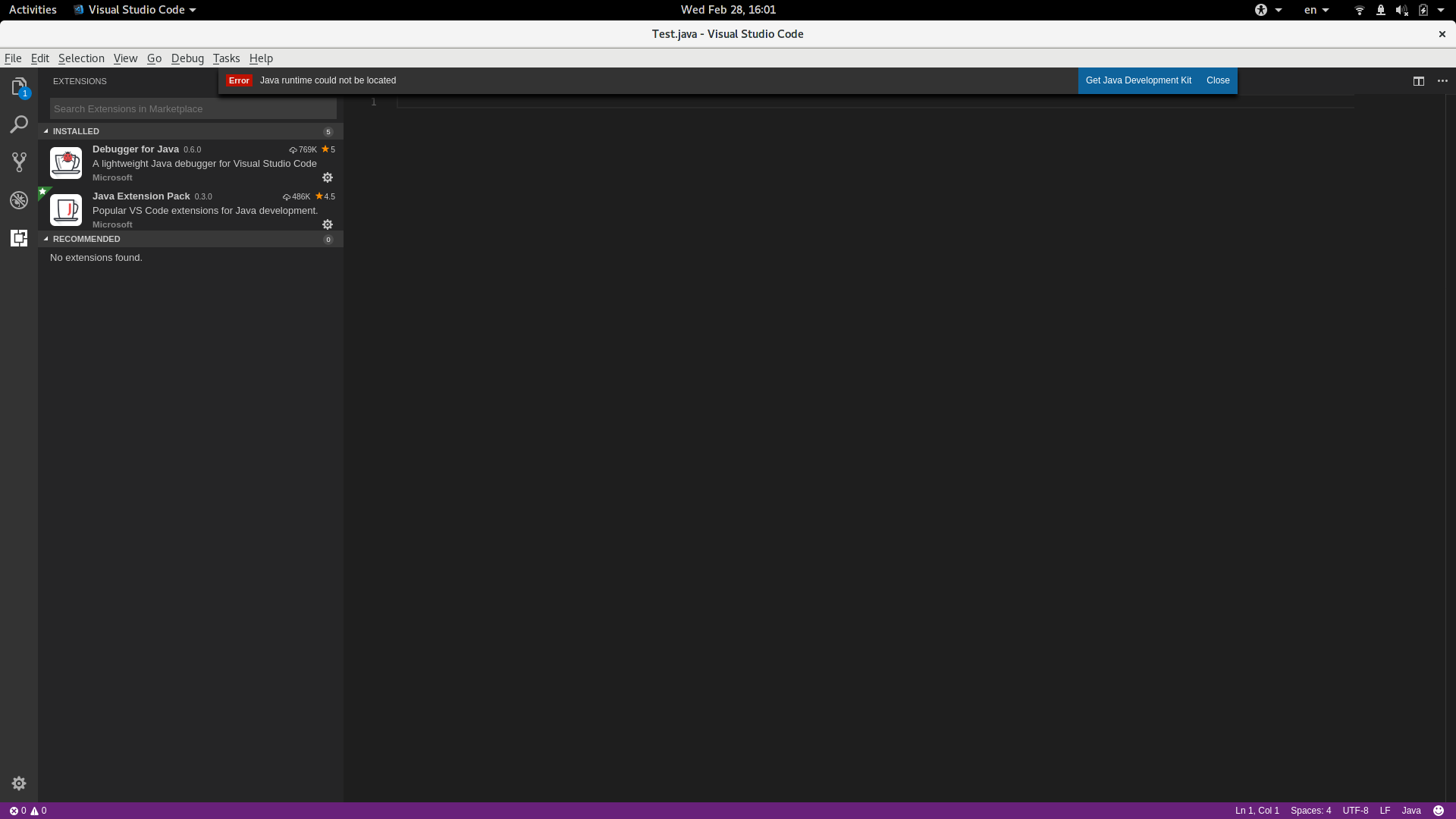Viewport: 1456px width, 819px height.
Task: Open the View menu
Action: coord(125,58)
